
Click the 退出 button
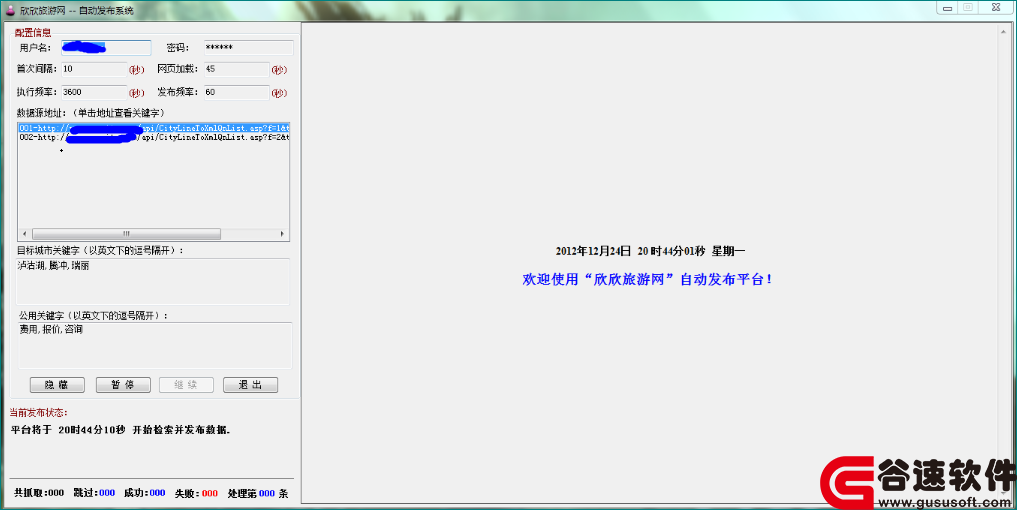click(x=250, y=385)
